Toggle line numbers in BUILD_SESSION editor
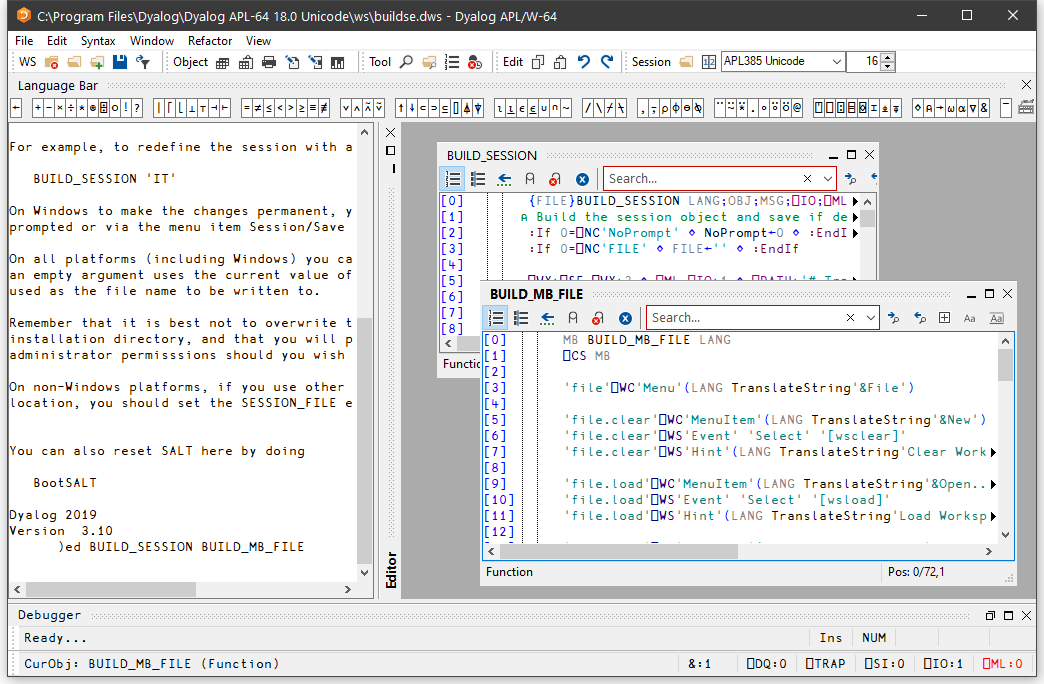Viewport: 1044px width, 684px height. point(453,179)
